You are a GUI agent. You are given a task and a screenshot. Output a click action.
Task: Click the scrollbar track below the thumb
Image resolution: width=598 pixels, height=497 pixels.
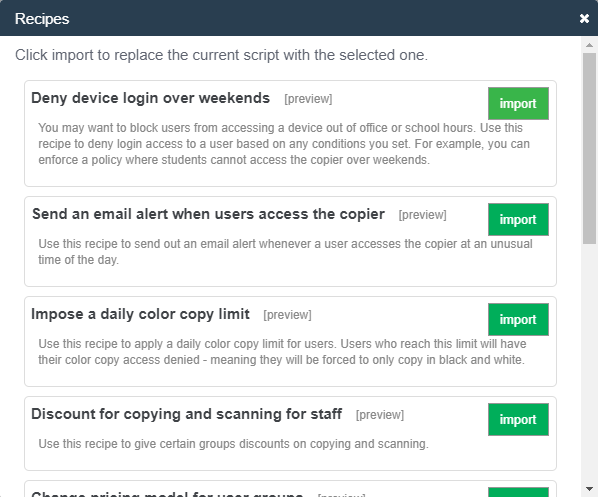click(589, 362)
